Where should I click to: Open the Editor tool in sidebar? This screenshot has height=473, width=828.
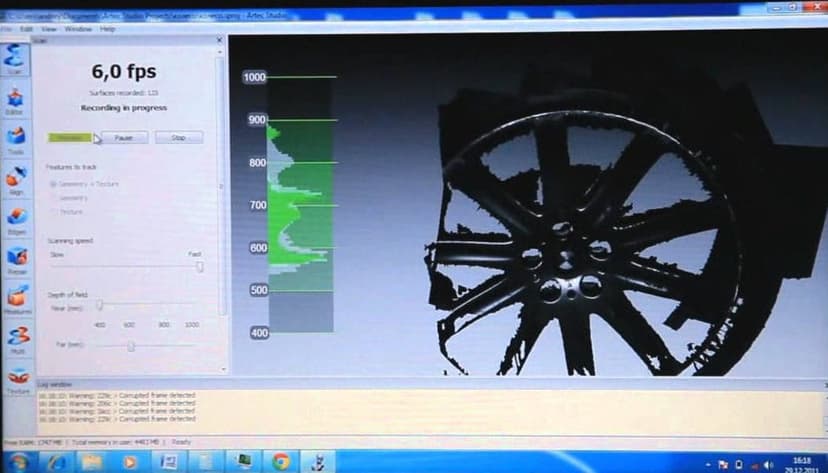pyautogui.click(x=14, y=101)
